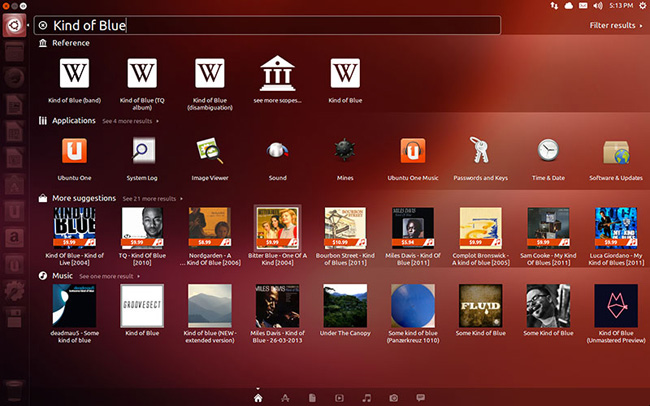
Task: Click the Kind of Blue search field
Action: [x=267, y=25]
